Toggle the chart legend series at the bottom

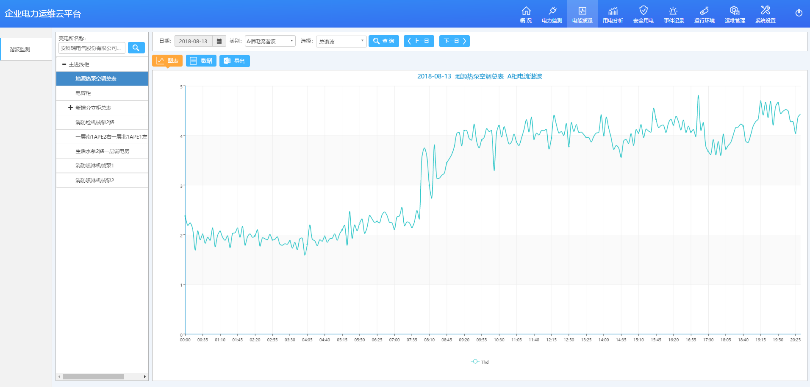coord(480,362)
